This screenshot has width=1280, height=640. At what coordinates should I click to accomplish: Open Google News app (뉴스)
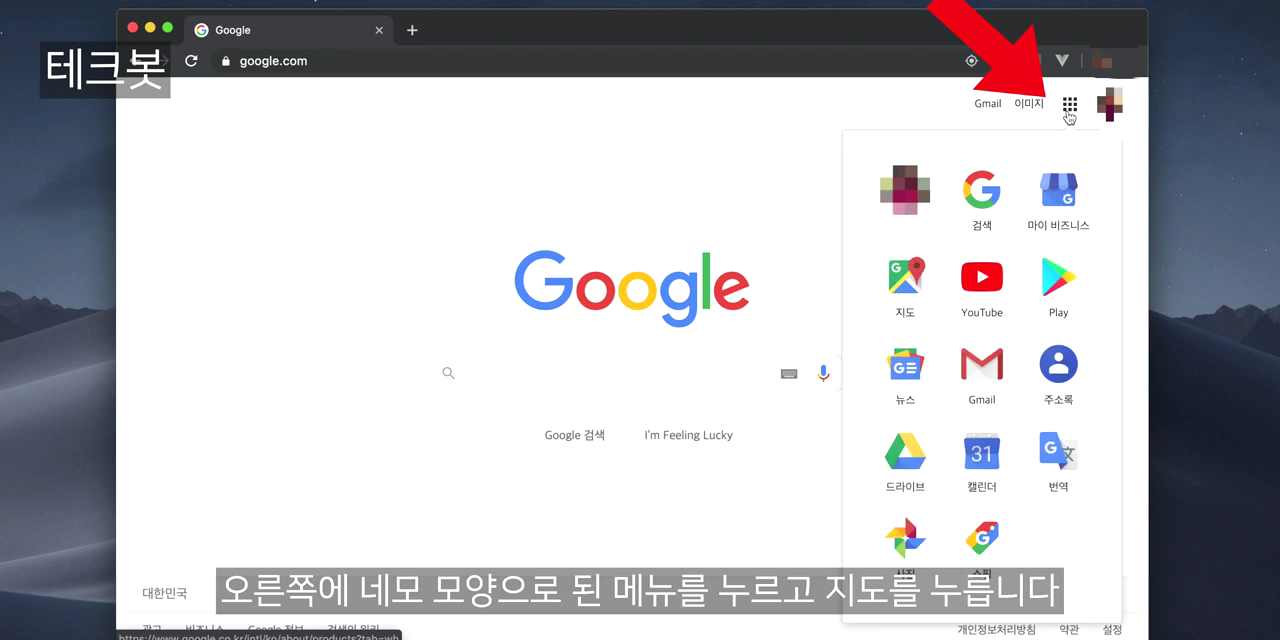point(905,375)
